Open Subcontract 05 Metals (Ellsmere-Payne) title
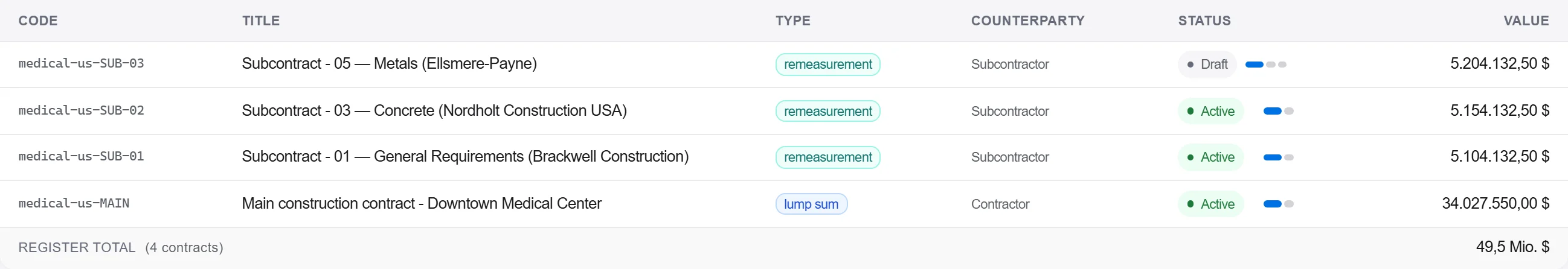Image resolution: width=1568 pixels, height=269 pixels. click(389, 64)
